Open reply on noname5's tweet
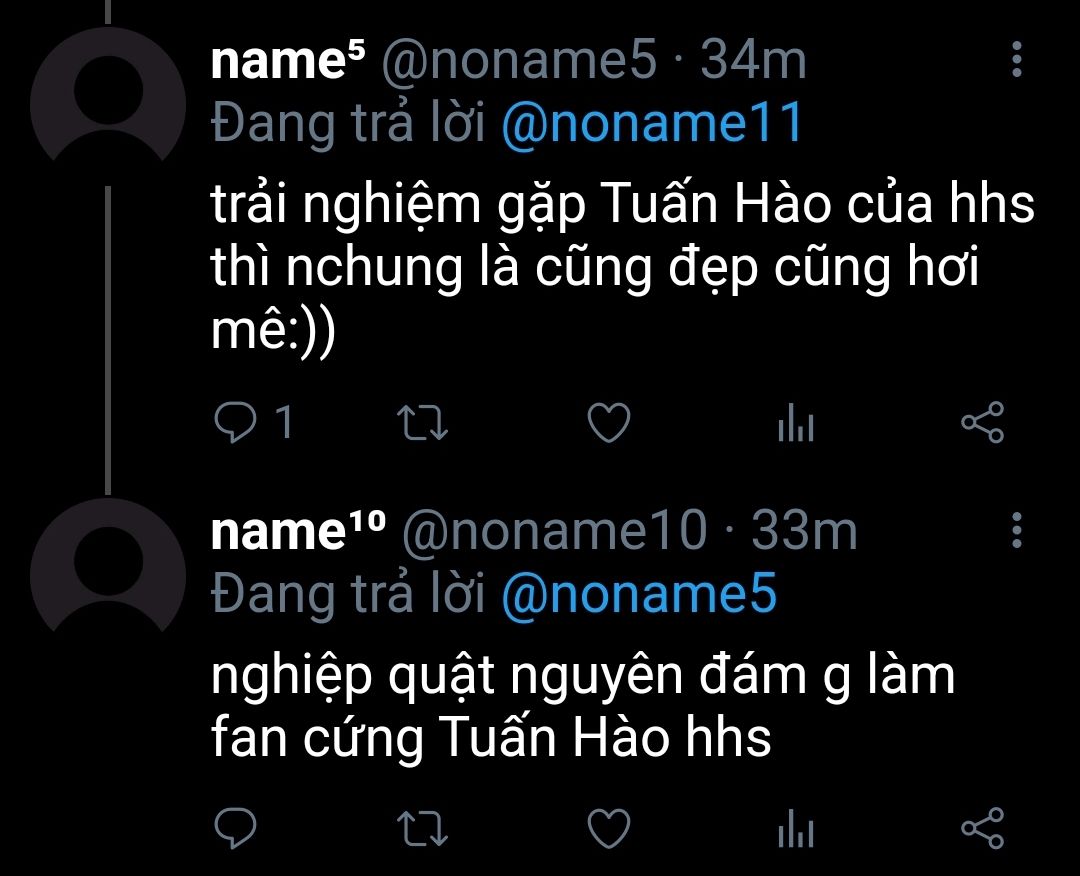Screen dimensions: 1080x876 click(236, 421)
